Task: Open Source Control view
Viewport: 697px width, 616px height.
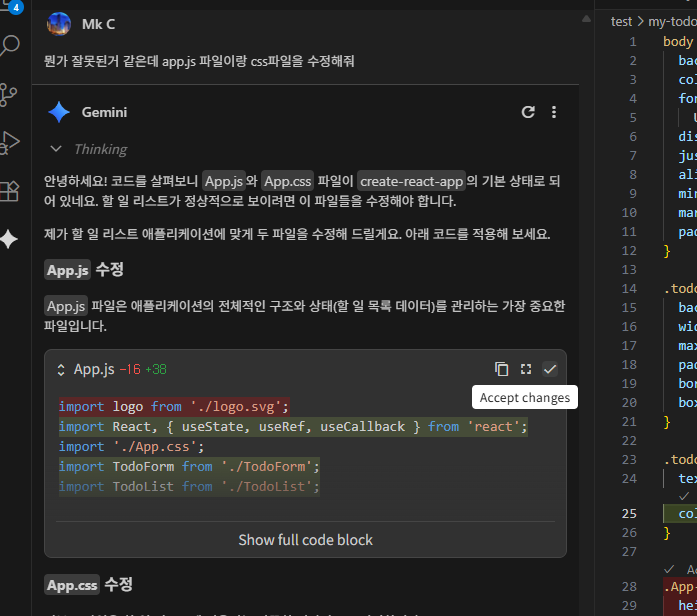Action: 8,95
